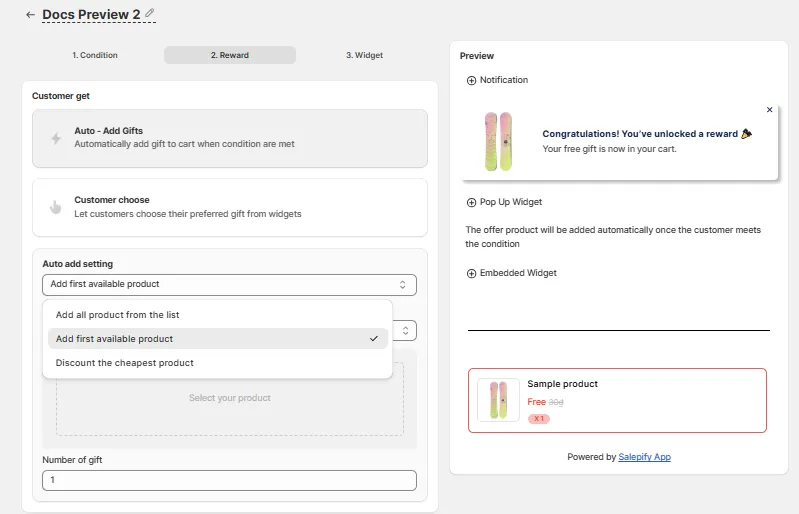The width and height of the screenshot is (799, 514).
Task: Select 'Discount the cheapest product' option
Action: click(218, 363)
